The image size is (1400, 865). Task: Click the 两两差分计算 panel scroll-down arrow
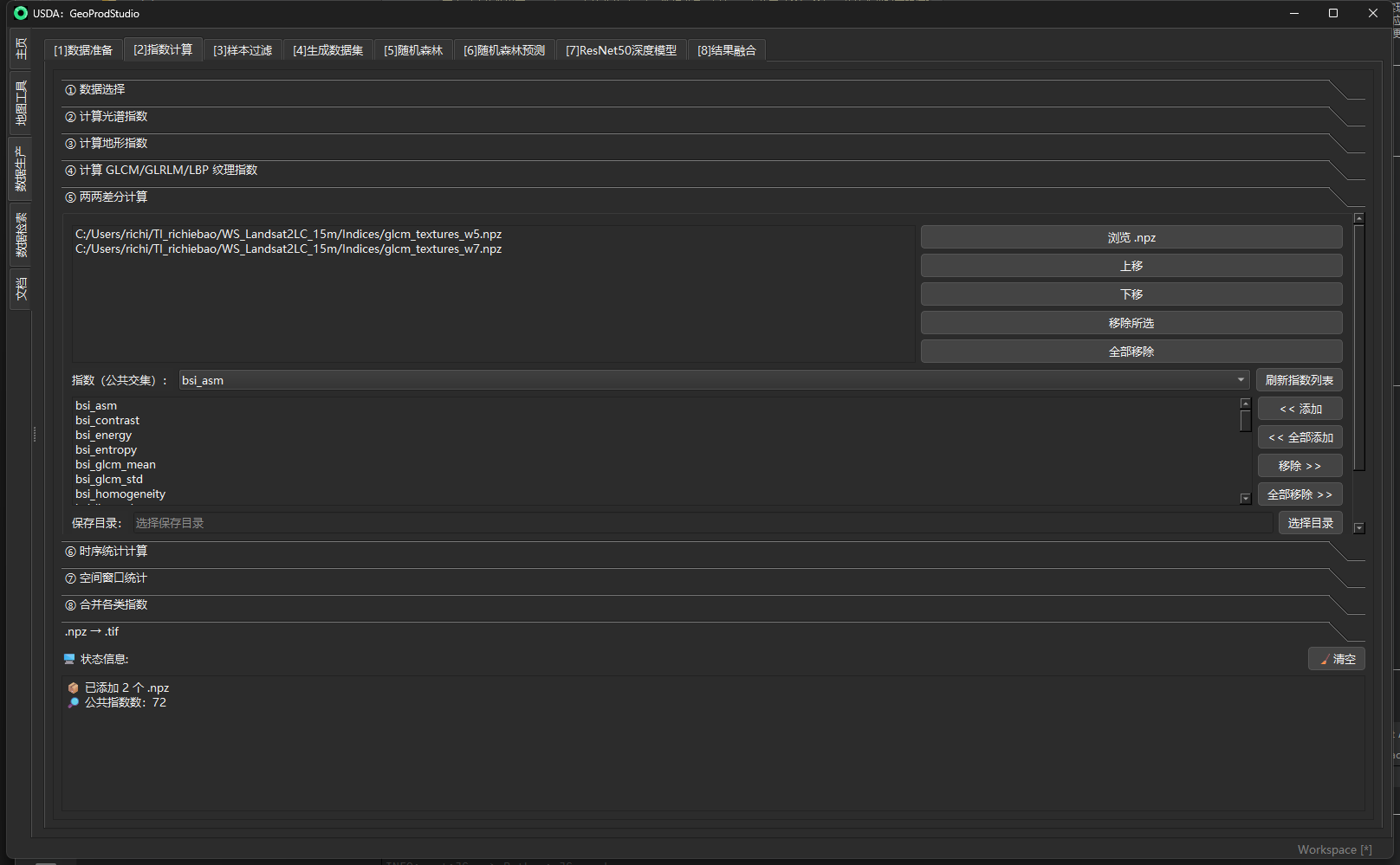(x=1358, y=528)
